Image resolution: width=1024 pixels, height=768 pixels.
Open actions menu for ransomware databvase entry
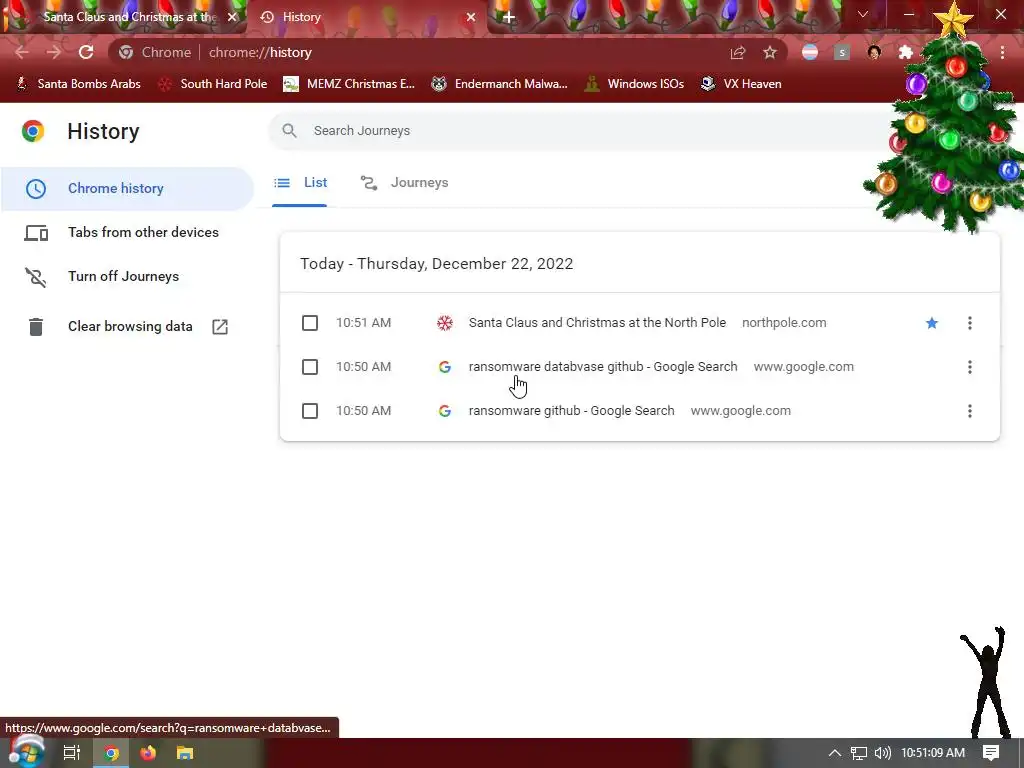[970, 367]
